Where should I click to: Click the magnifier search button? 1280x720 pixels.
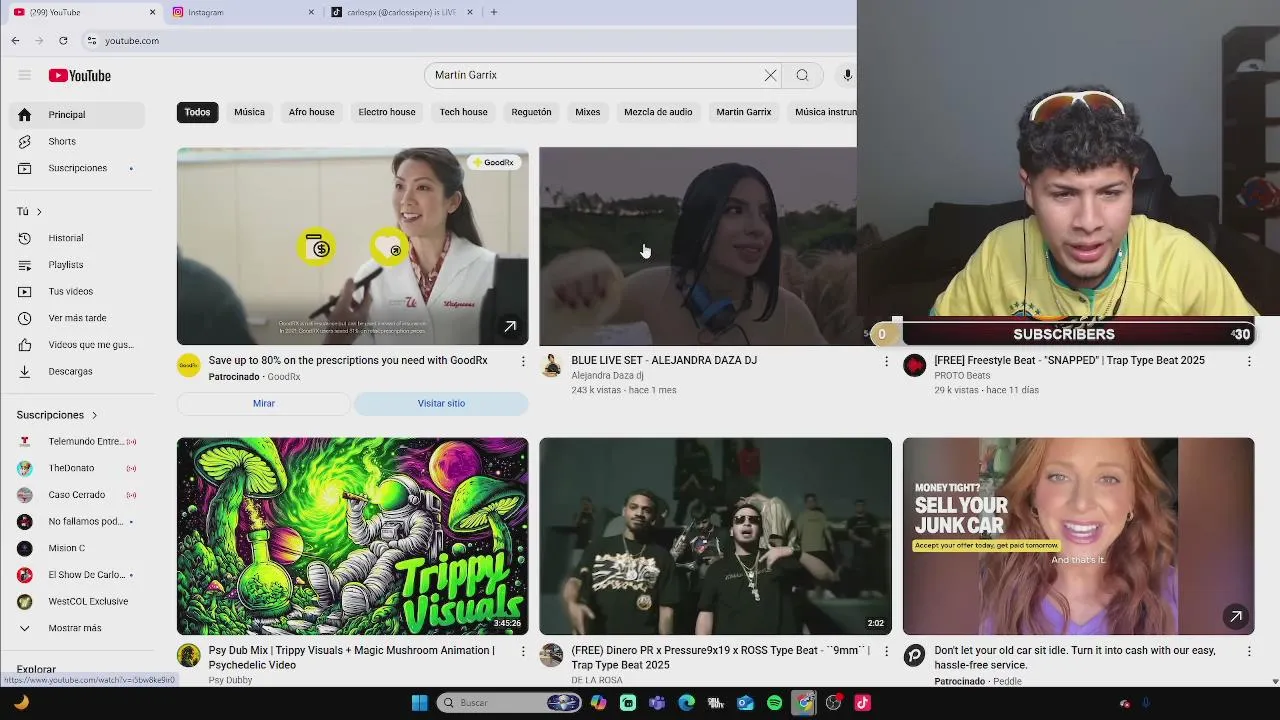[x=802, y=75]
